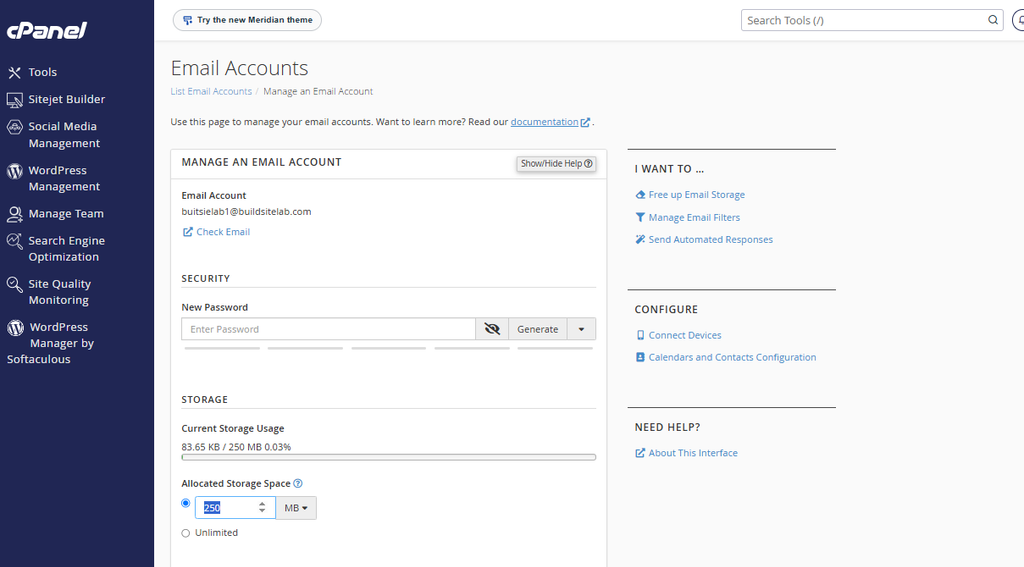
Task: Click the help question mark beside Allocated Storage Space
Action: tap(298, 483)
